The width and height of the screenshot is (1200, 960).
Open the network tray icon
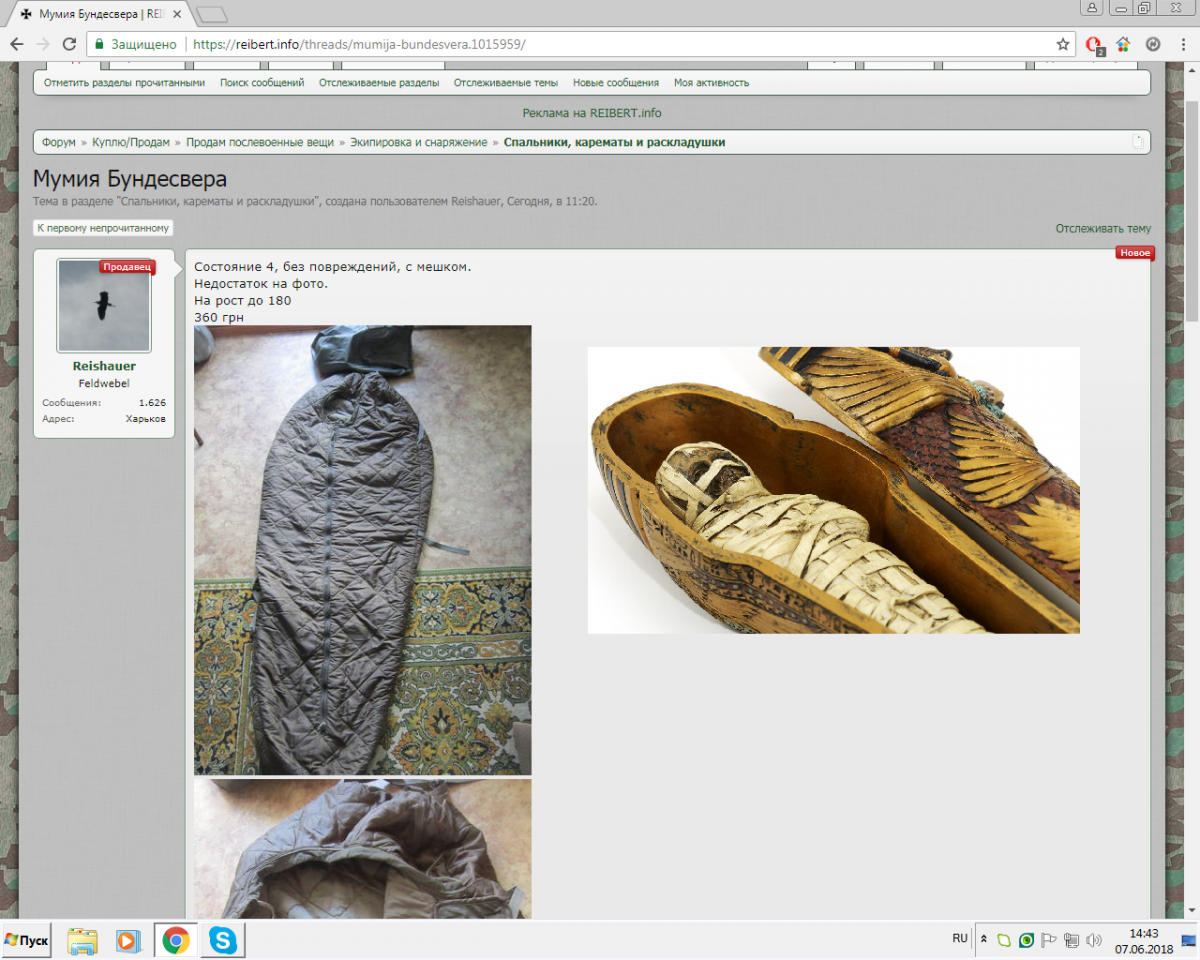(x=1071, y=940)
